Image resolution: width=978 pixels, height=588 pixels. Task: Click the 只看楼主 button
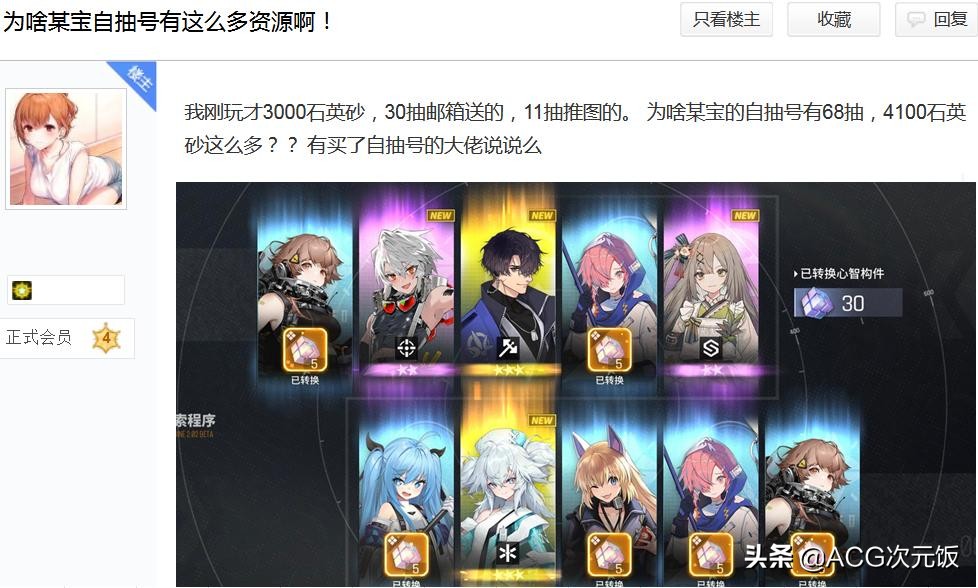click(x=726, y=19)
